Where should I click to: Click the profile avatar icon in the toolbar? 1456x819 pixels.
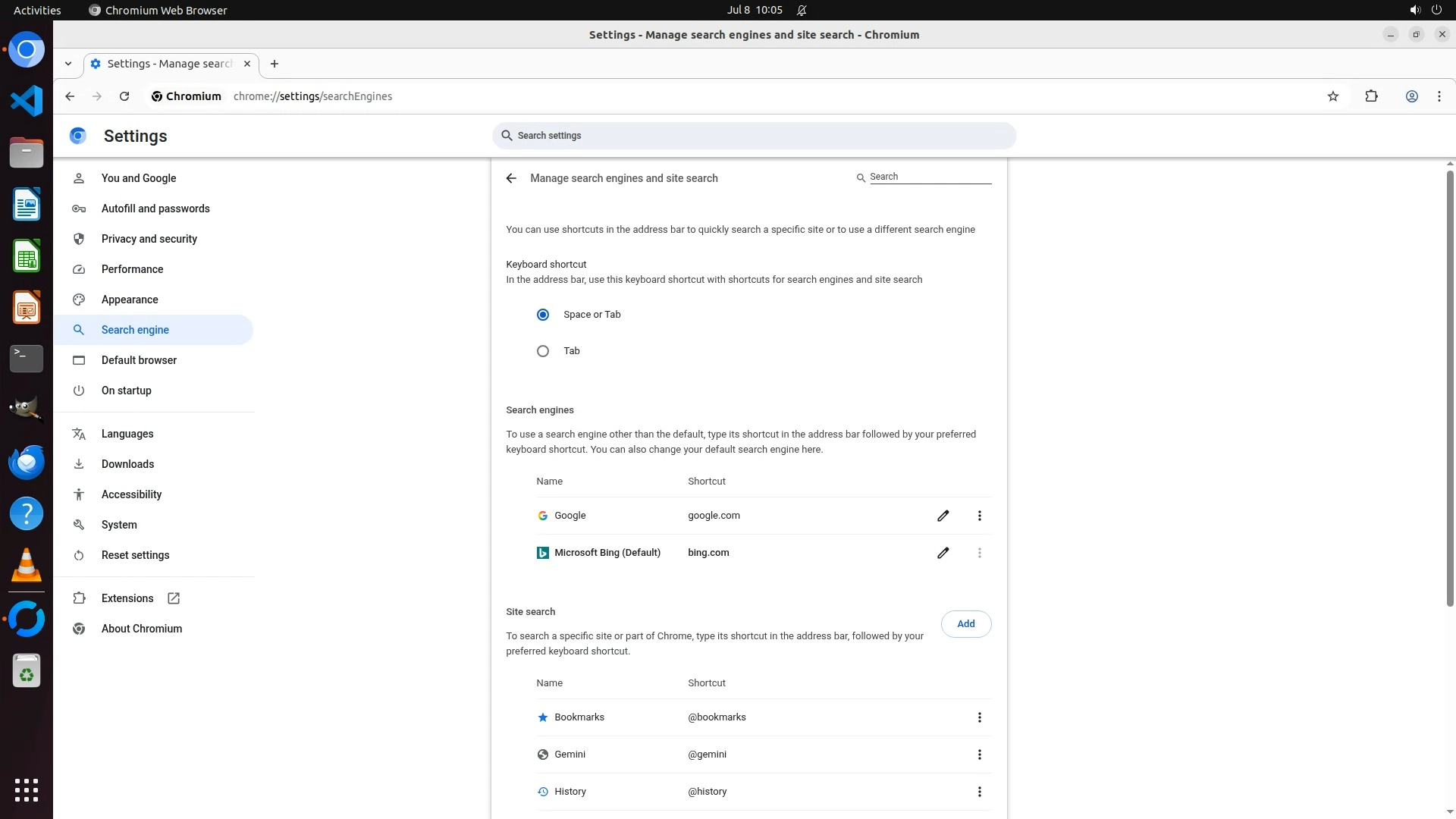point(1411,96)
